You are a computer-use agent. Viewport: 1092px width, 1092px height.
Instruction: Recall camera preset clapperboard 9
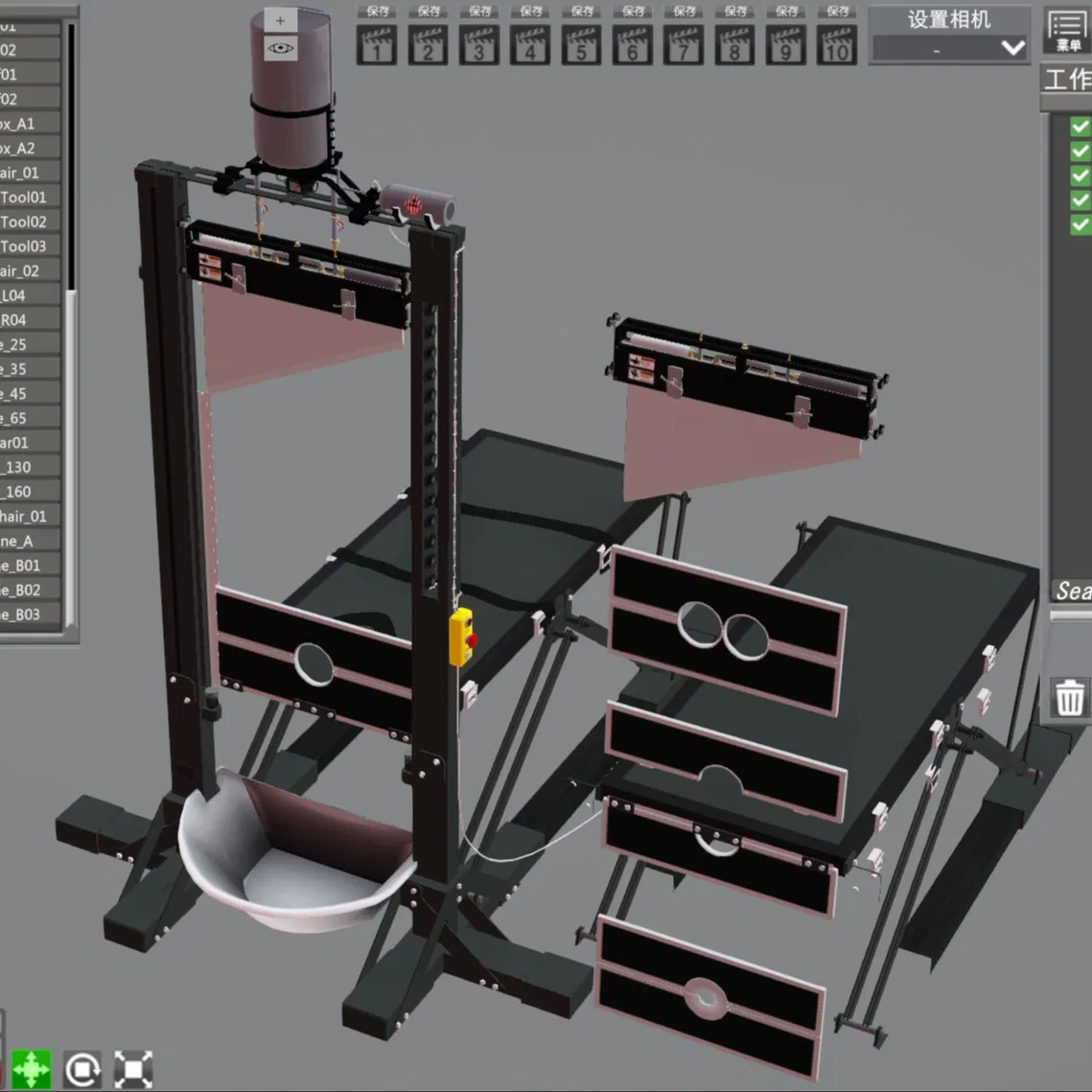click(x=785, y=44)
